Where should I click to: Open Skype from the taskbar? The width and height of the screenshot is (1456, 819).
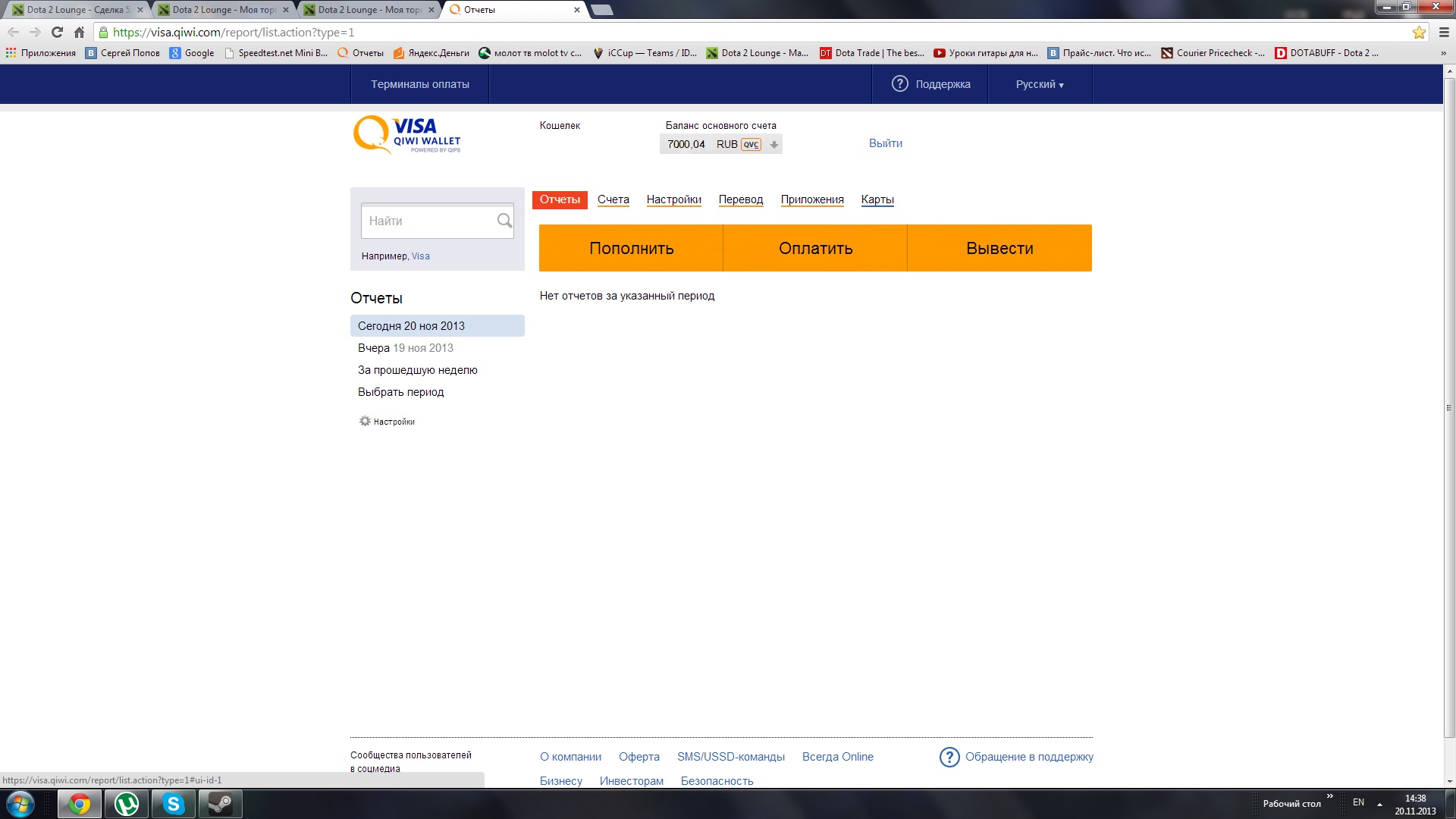point(174,804)
